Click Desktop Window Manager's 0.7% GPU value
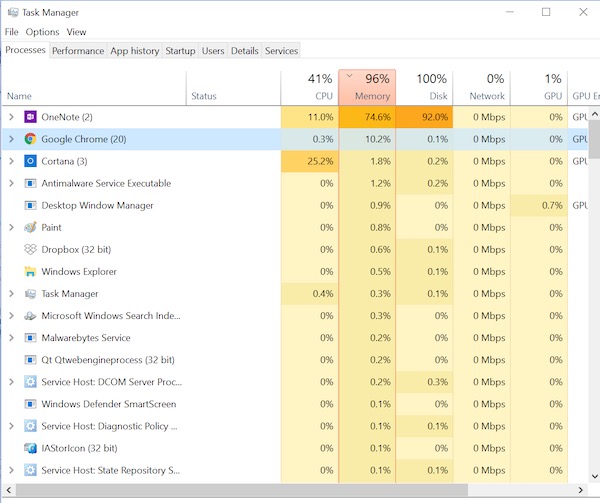600x503 pixels. [539, 205]
